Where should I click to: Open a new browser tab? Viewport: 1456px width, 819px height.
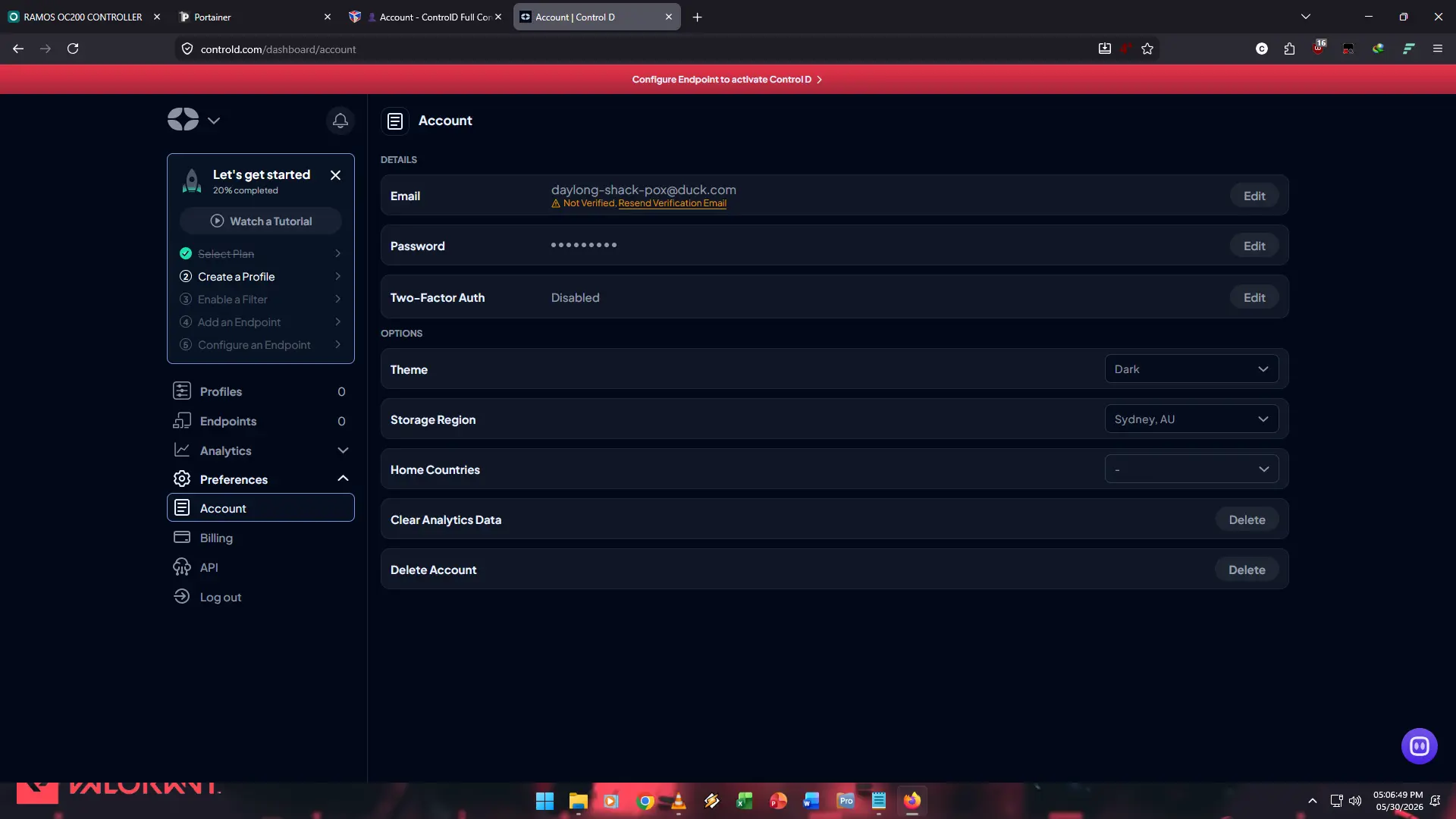pos(697,17)
